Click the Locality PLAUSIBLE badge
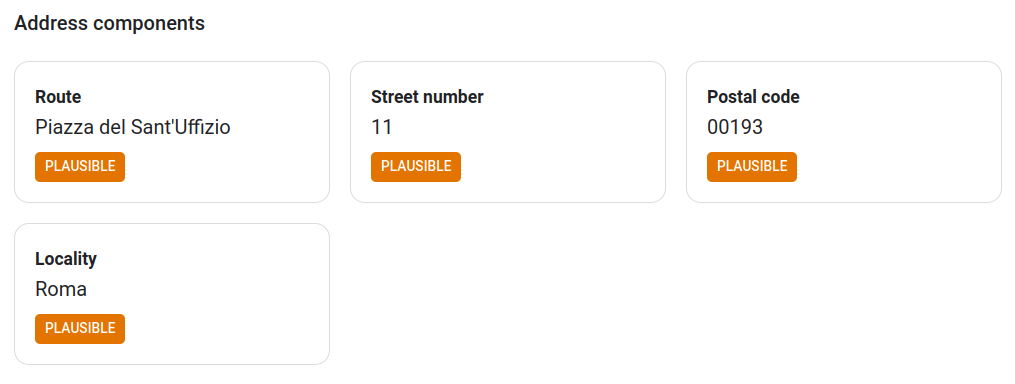The height and width of the screenshot is (384, 1015). tap(80, 328)
